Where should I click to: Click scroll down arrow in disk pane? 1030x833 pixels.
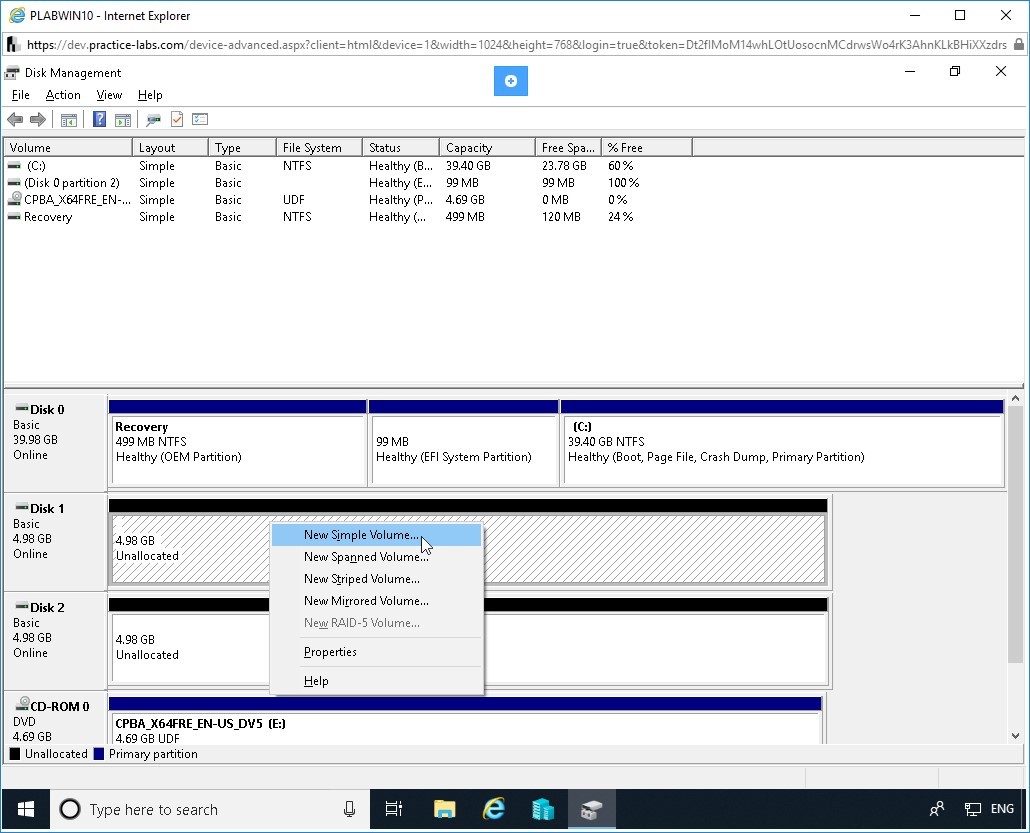click(1016, 736)
